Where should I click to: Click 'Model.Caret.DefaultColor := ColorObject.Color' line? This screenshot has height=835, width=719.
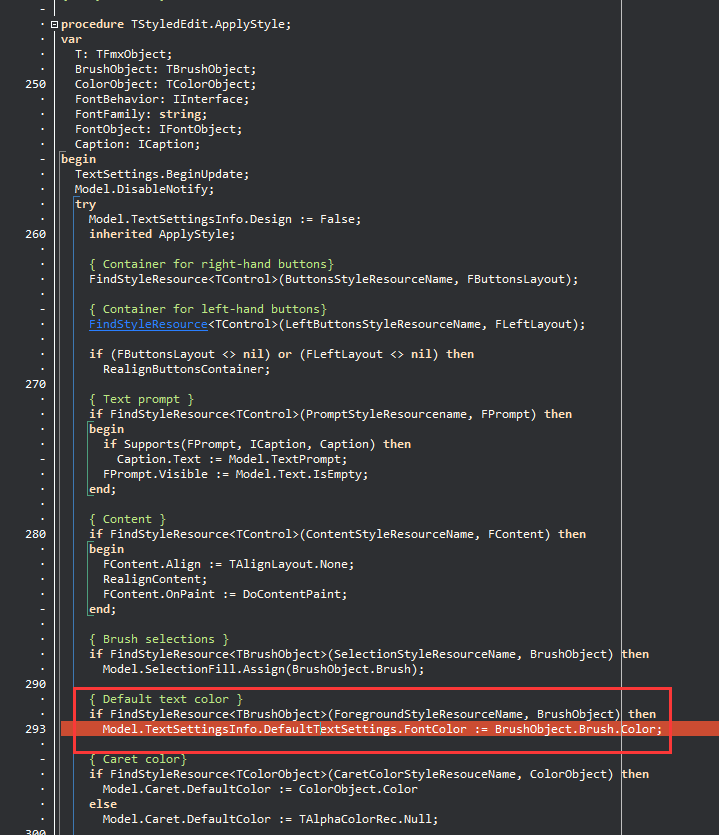tap(260, 789)
